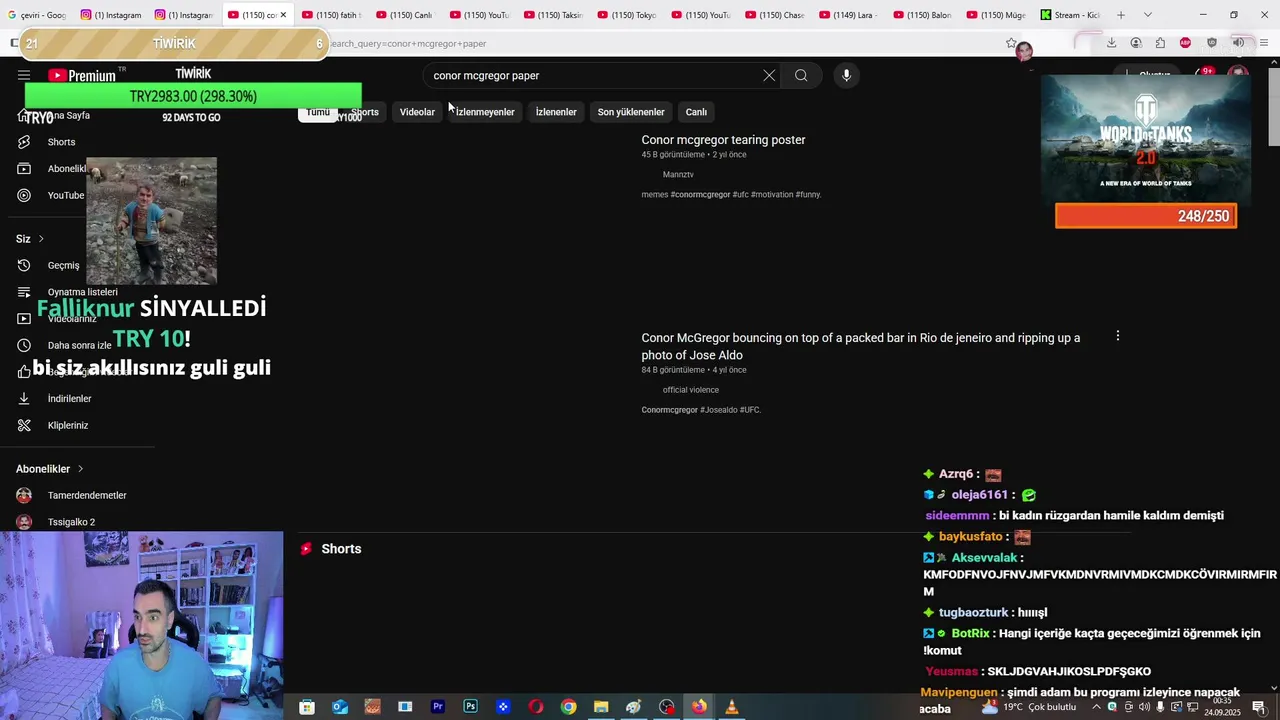This screenshot has height=720, width=1280.
Task: Open Firefox downloads panel
Action: coord(1111,43)
